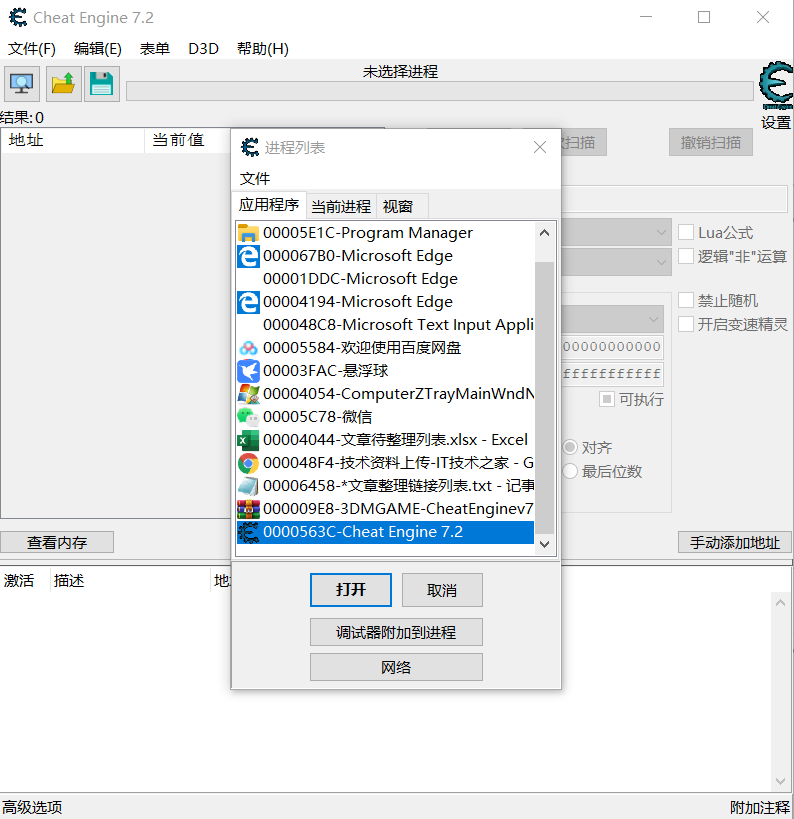This screenshot has height=819, width=794.
Task: Click the save floppy disk icon
Action: [102, 84]
